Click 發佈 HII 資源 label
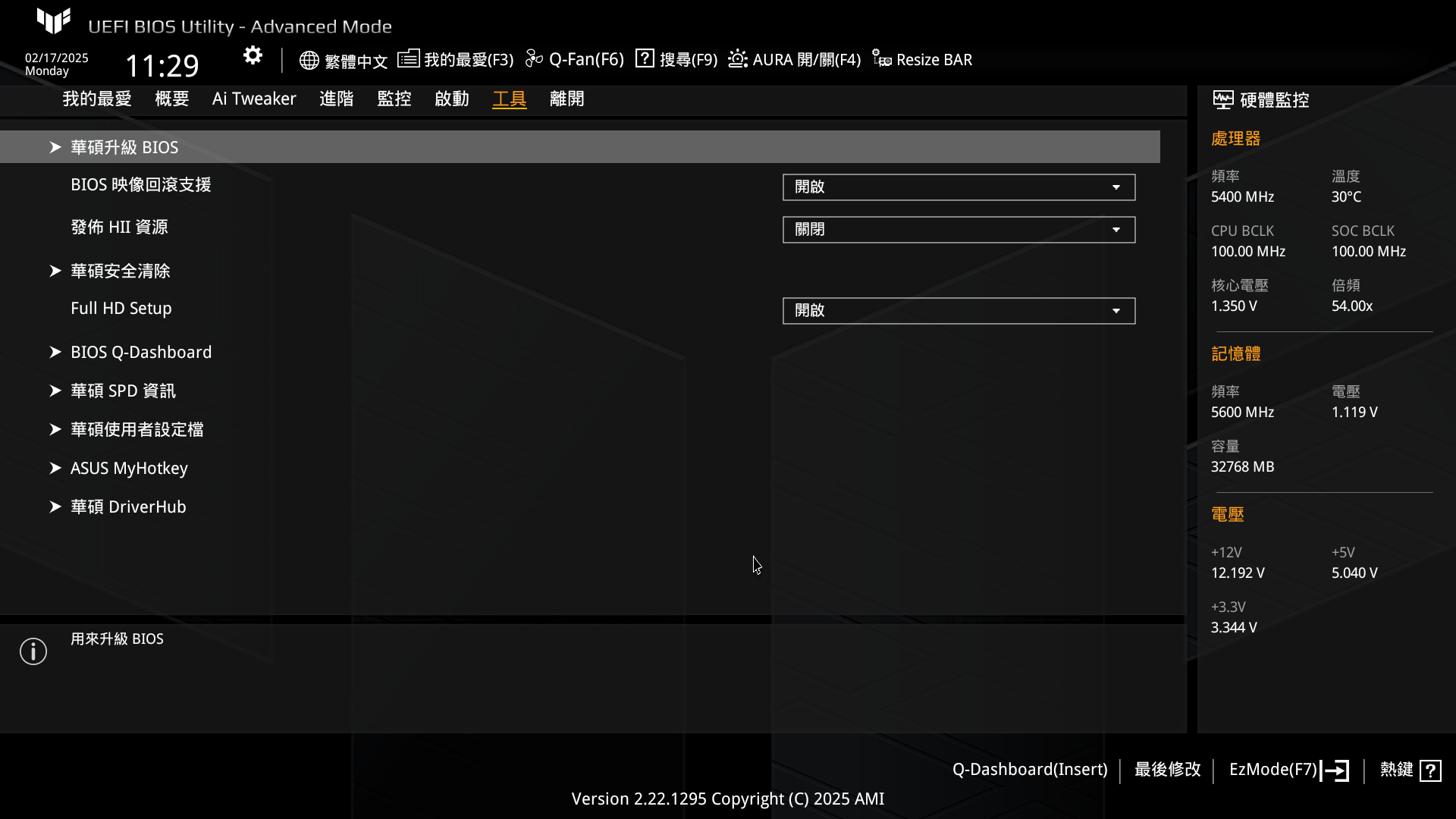Screen dimensions: 1456x819 coord(119,227)
